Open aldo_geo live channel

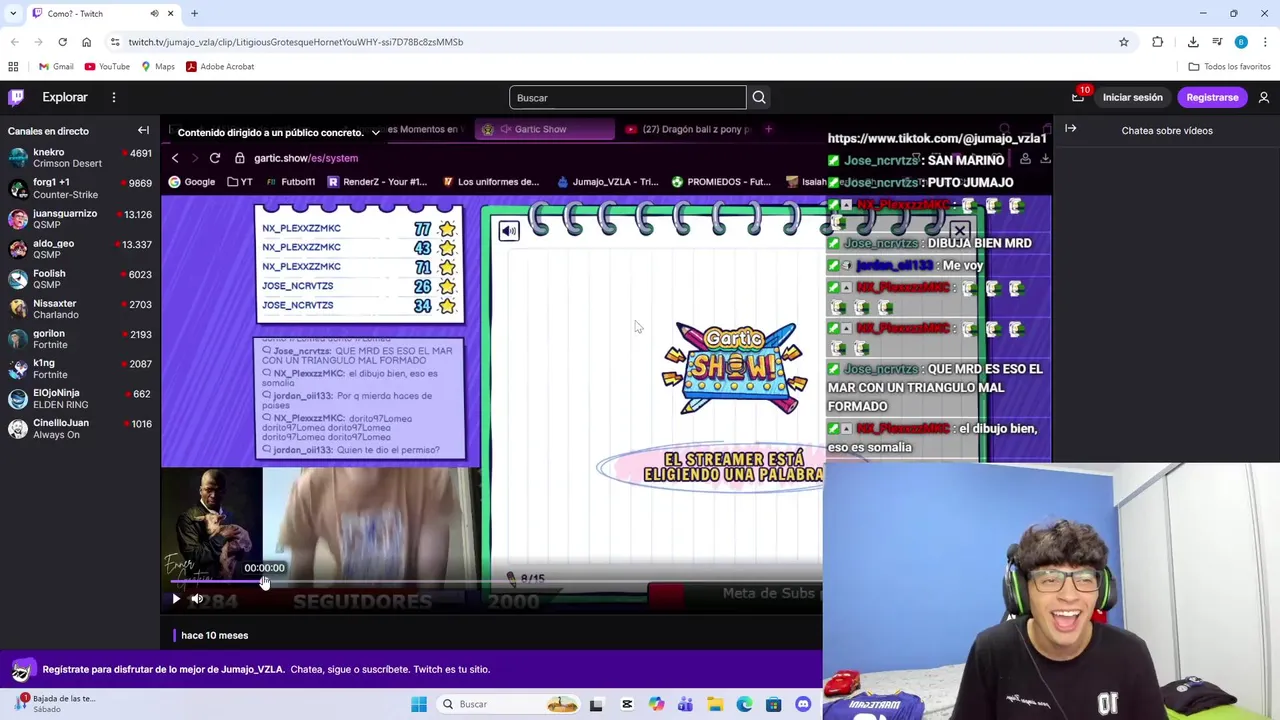(x=80, y=248)
